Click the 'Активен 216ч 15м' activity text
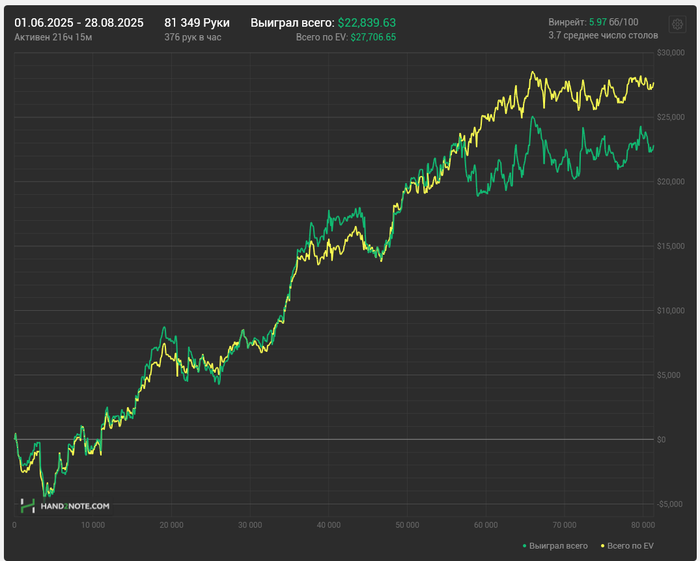The image size is (700, 561). [53, 37]
